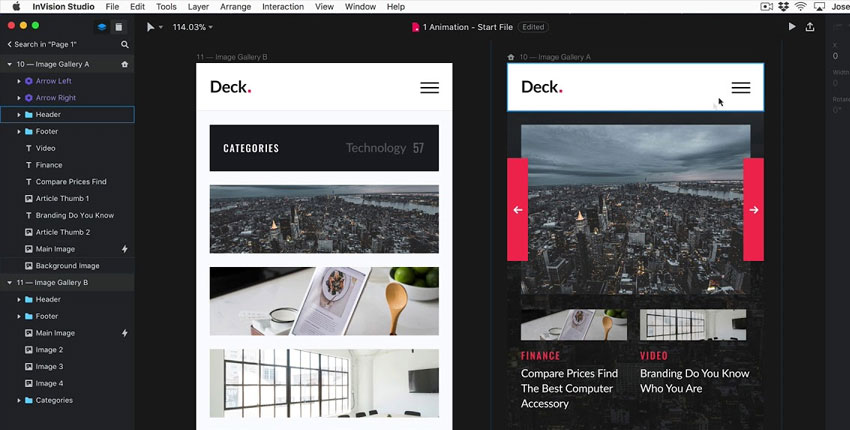Click the Arrow Right component icon
This screenshot has width=850, height=430.
point(29,98)
